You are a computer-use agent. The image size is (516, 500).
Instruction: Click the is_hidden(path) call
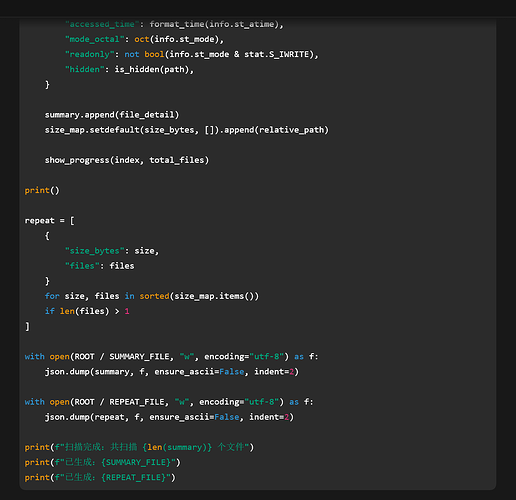click(151, 69)
